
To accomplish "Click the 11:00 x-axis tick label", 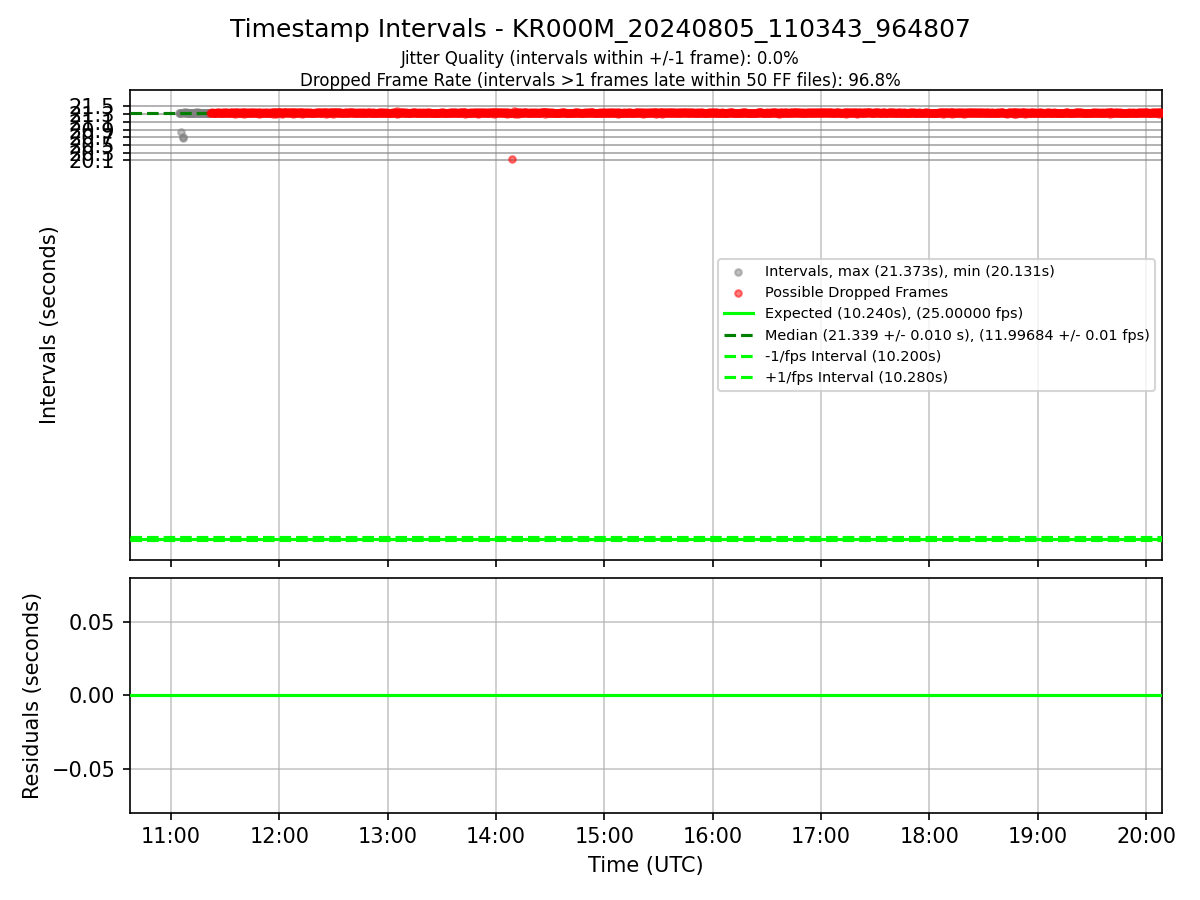I will pos(171,837).
